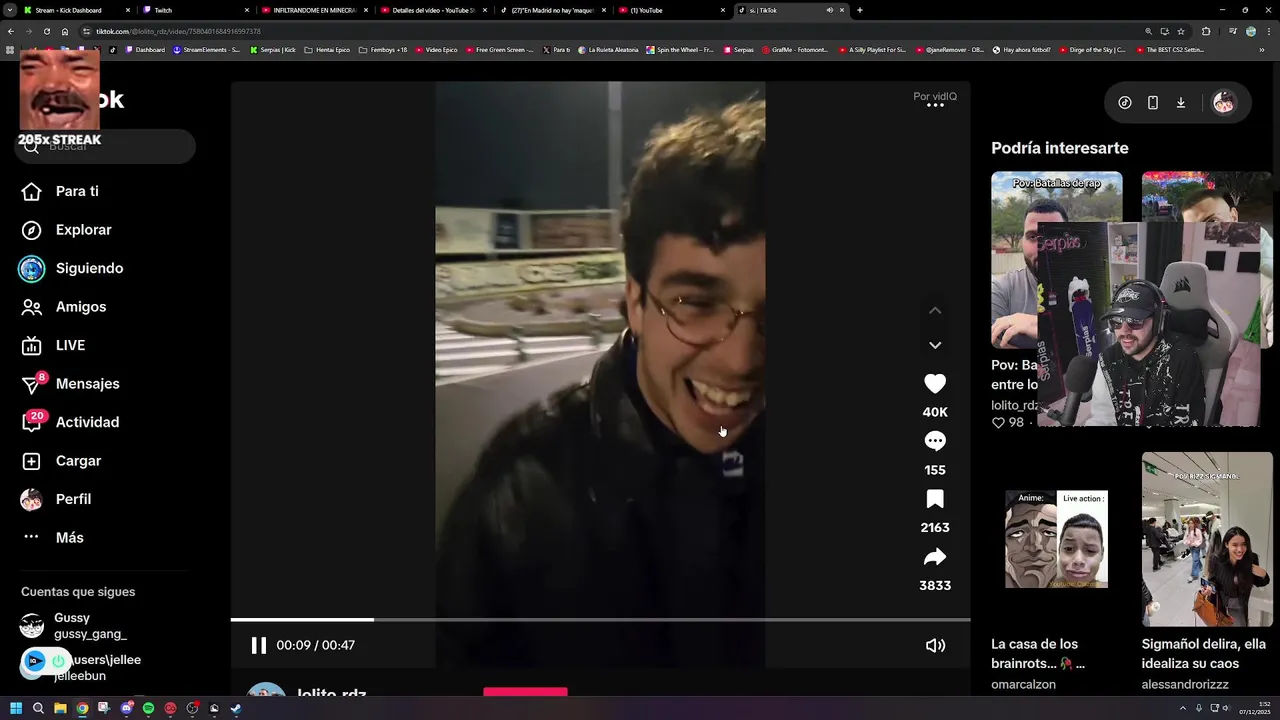This screenshot has height=720, width=1280.
Task: Mute the TikTok browser tab audio
Action: (x=829, y=10)
